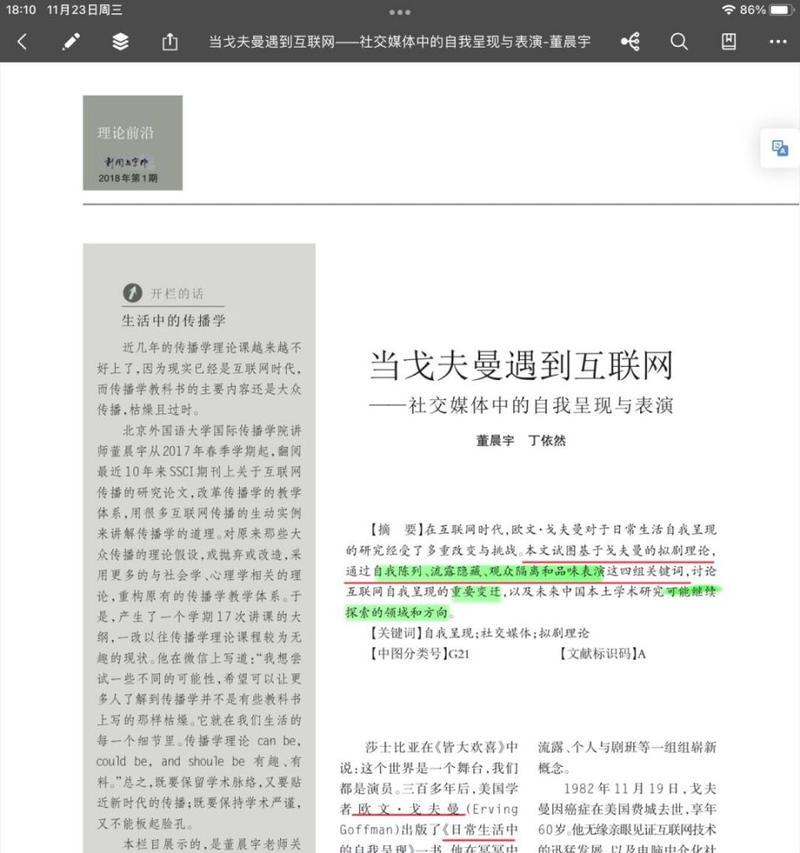Tap author name 董晨宇
Image resolution: width=800 pixels, height=853 pixels.
(495, 440)
